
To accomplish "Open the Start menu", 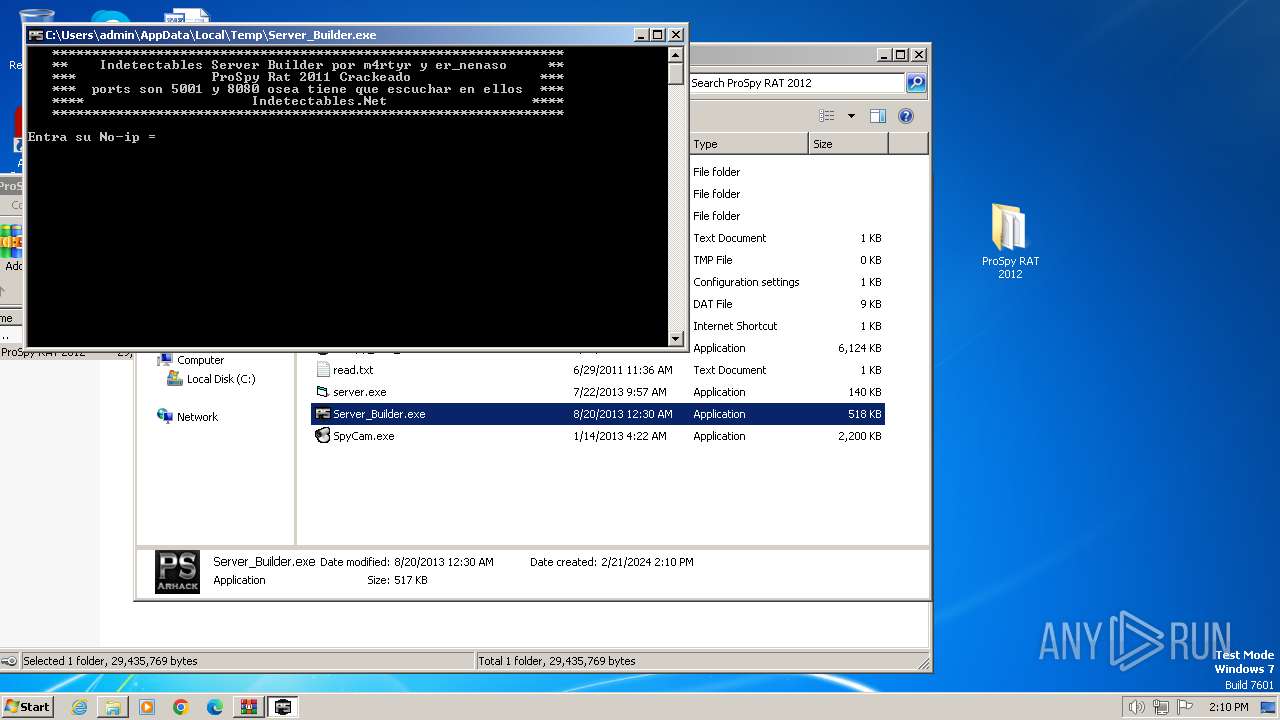I will pos(27,706).
